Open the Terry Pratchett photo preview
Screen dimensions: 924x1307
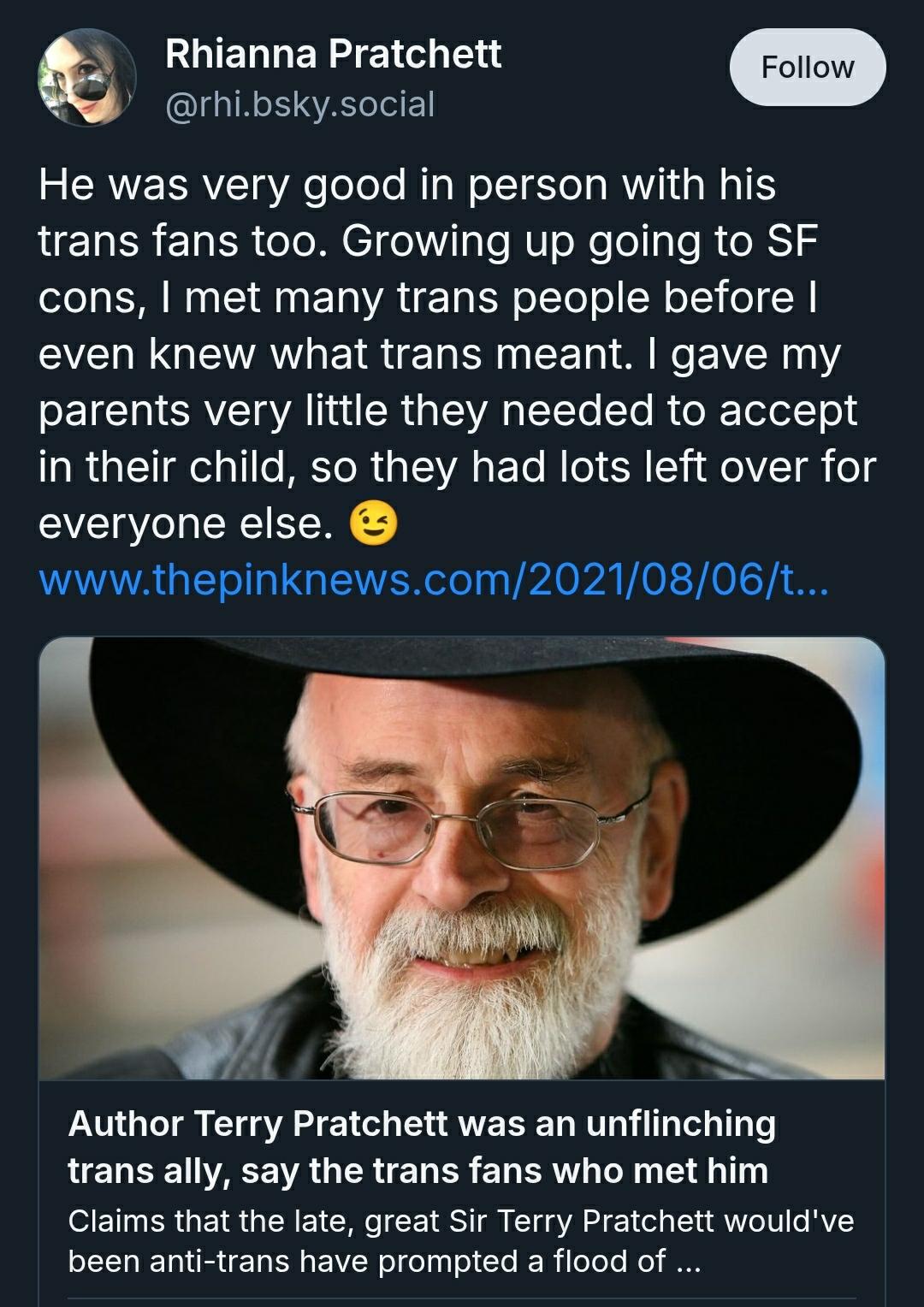pyautogui.click(x=462, y=858)
